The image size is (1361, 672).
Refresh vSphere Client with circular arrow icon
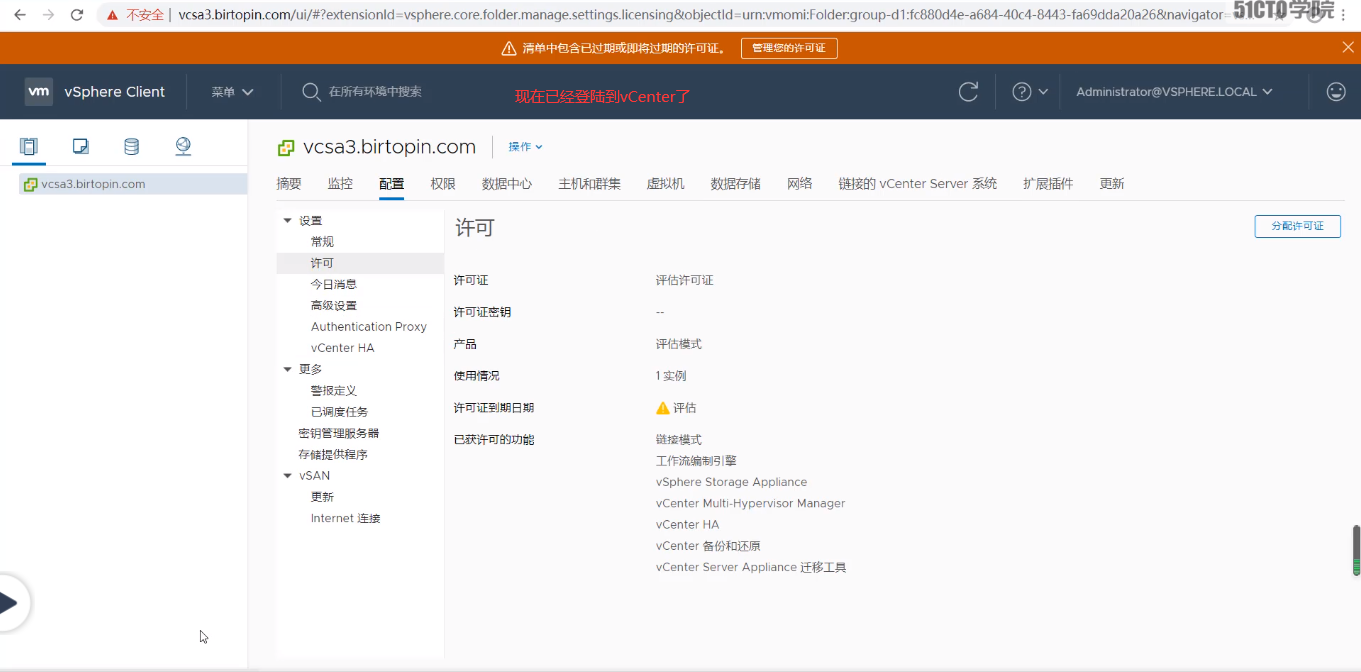[x=968, y=91]
